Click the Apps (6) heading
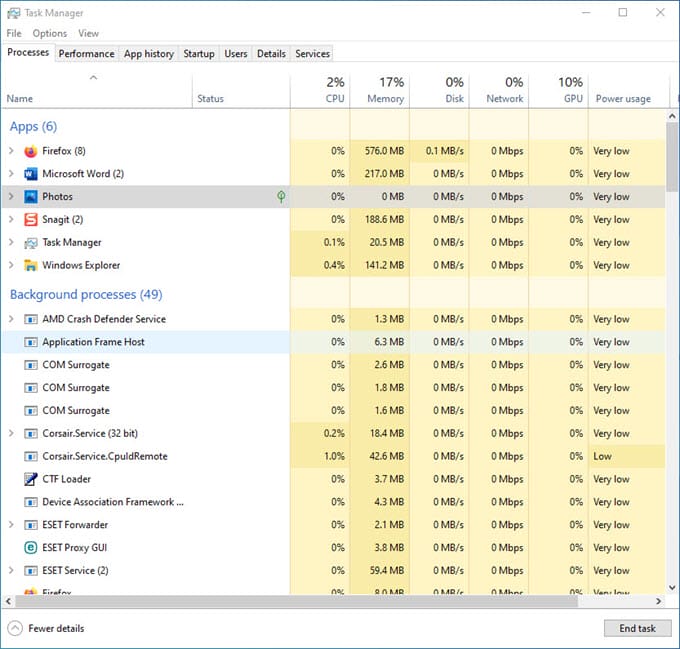Image resolution: width=680 pixels, height=649 pixels. pos(33,127)
